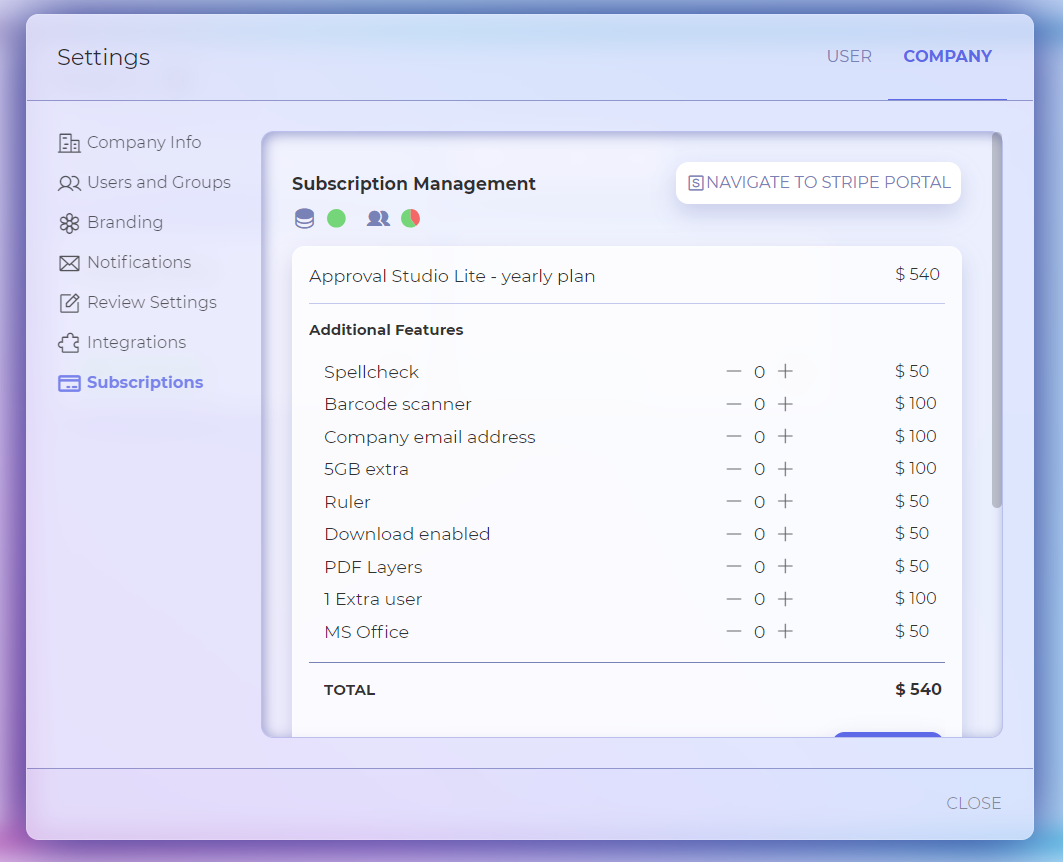This screenshot has height=862, width=1063.
Task: Select Subscriptions in sidebar
Action: click(x=131, y=382)
